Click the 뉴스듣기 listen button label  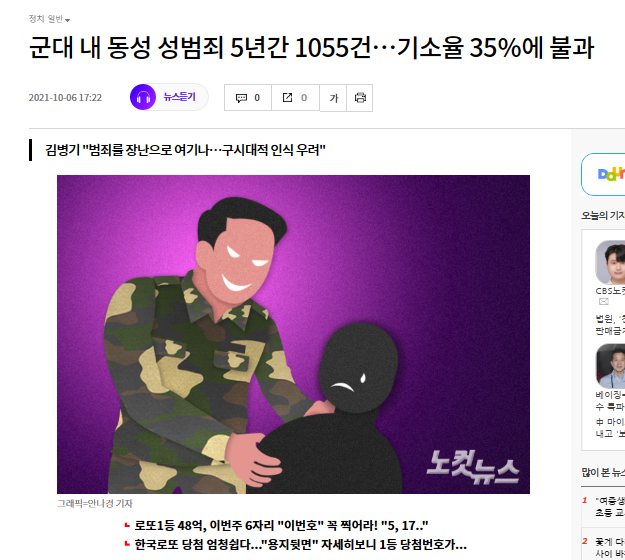(x=179, y=97)
